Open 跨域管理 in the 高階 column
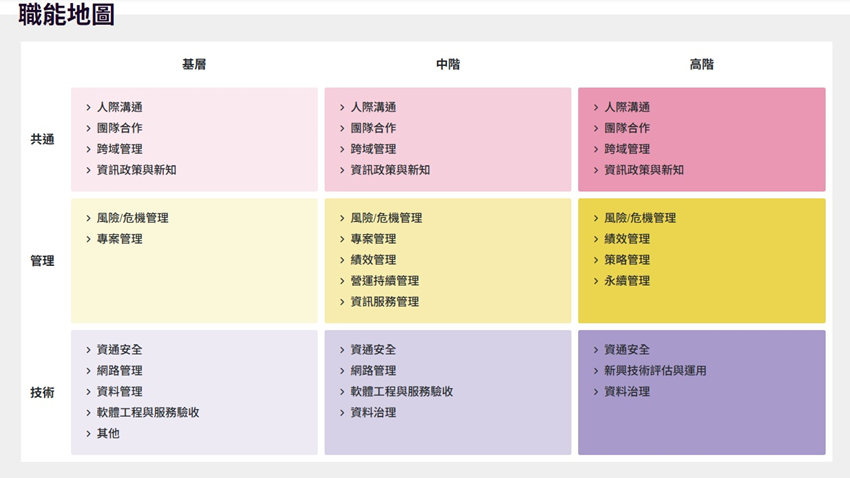This screenshot has height=478, width=850. pyautogui.click(x=626, y=149)
